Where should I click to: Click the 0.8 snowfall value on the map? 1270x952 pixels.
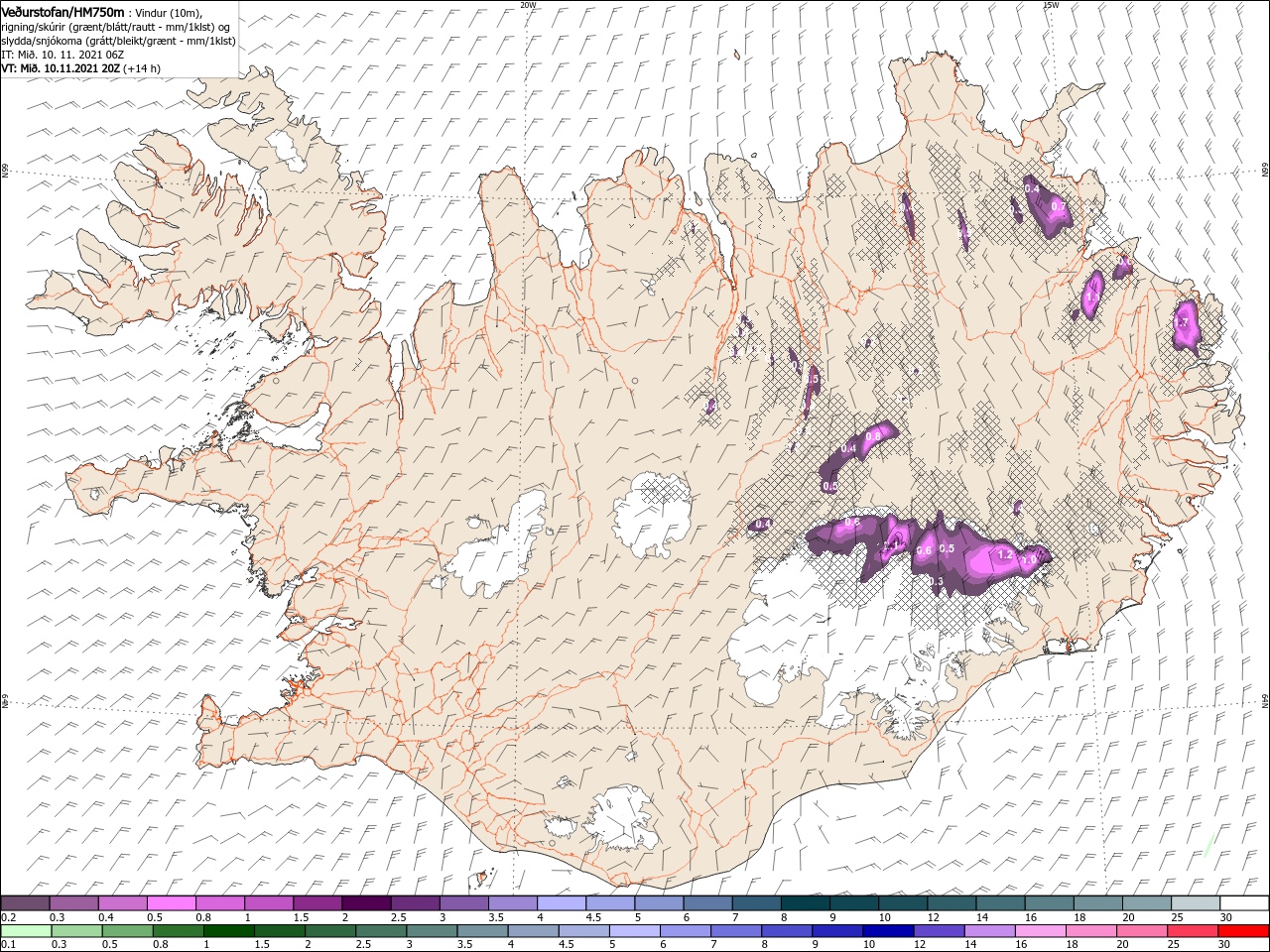coord(873,436)
